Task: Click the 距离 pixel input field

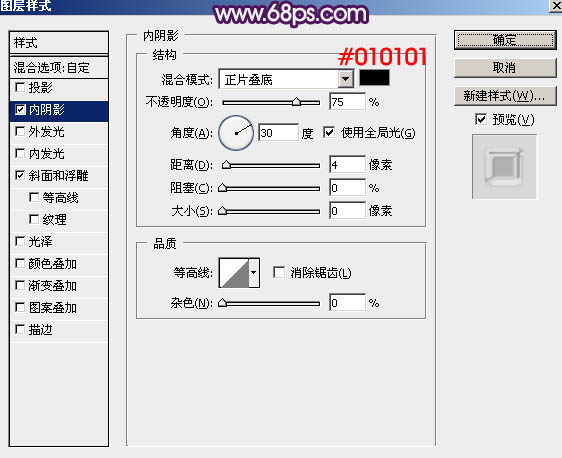Action: click(x=347, y=165)
